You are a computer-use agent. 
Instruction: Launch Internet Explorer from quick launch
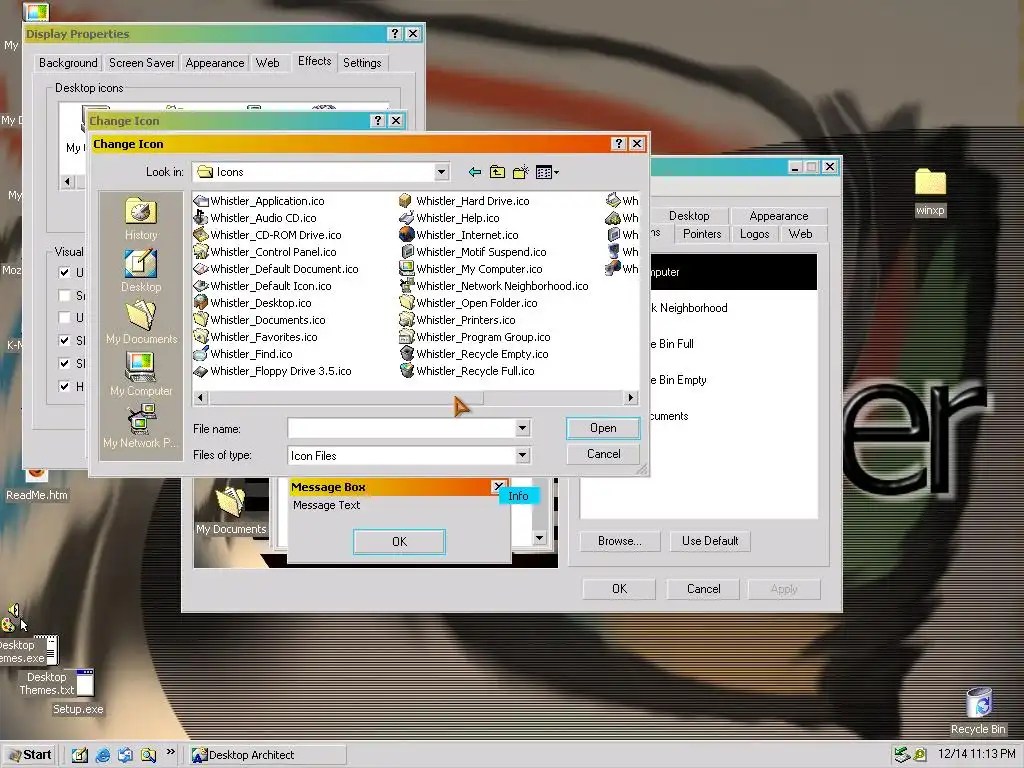pos(103,755)
